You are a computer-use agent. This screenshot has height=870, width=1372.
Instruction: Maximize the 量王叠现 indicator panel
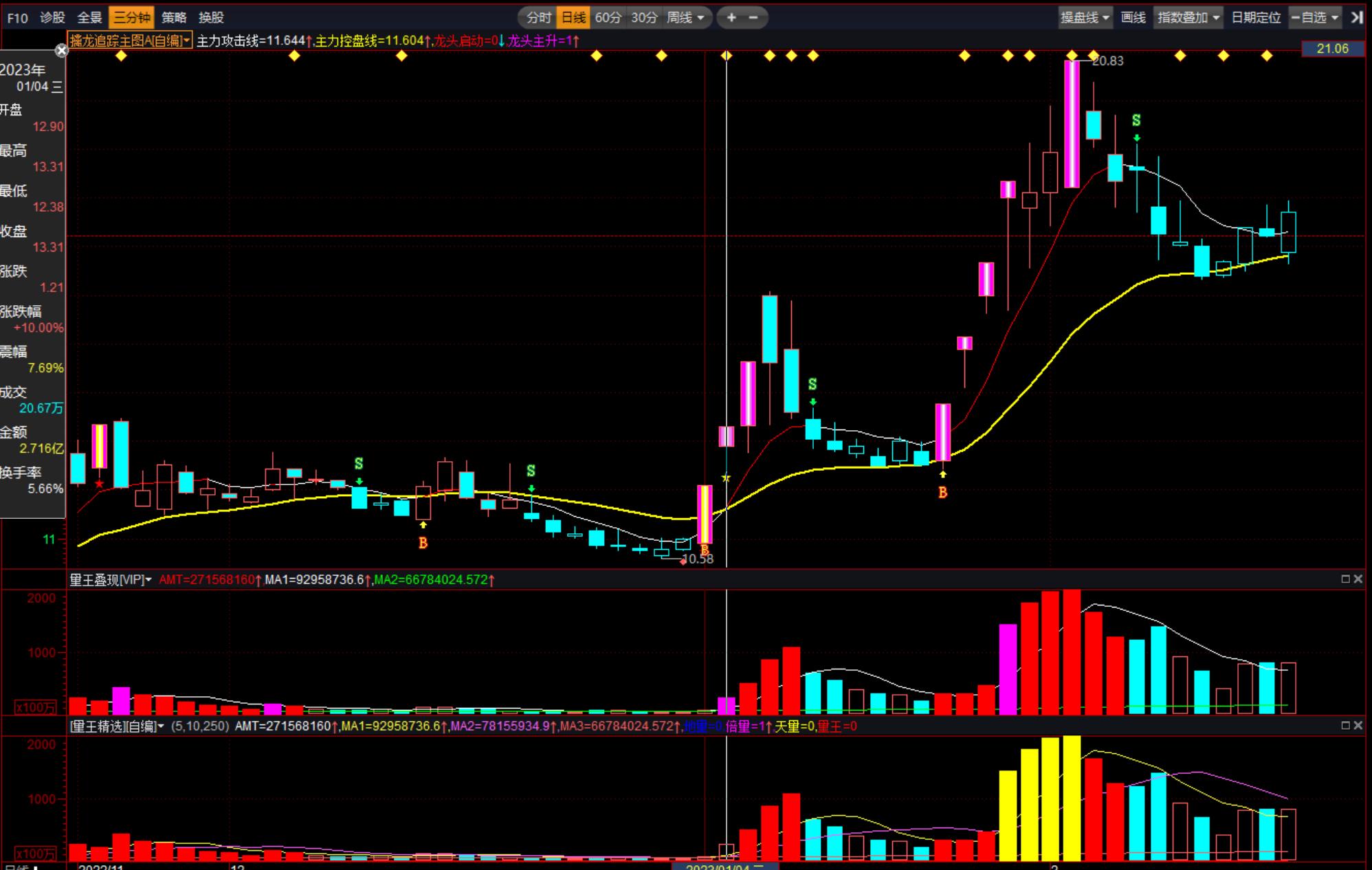point(1345,579)
